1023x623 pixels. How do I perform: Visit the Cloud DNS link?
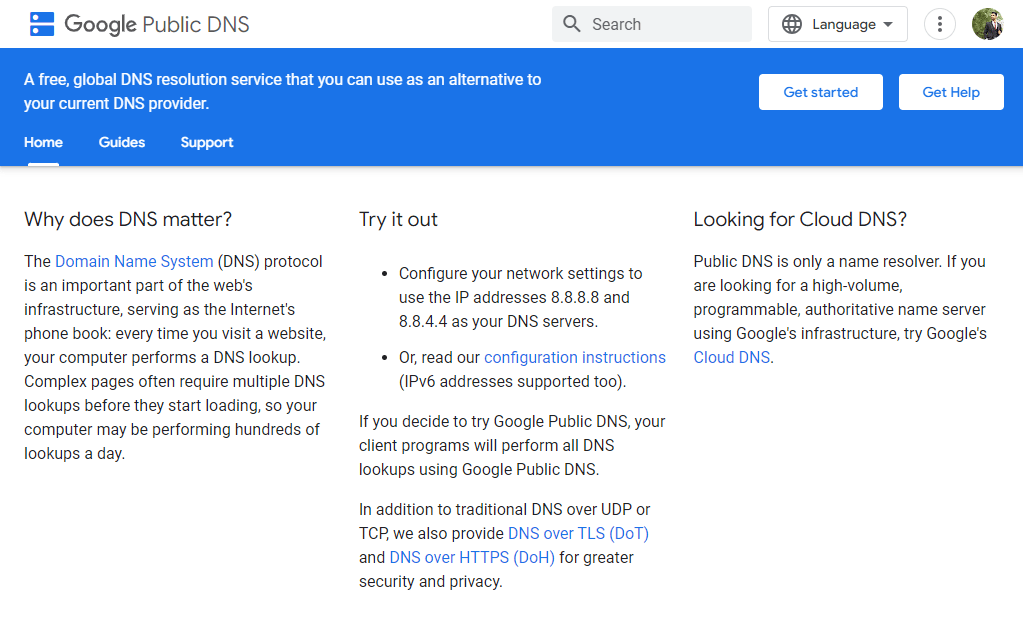point(732,357)
